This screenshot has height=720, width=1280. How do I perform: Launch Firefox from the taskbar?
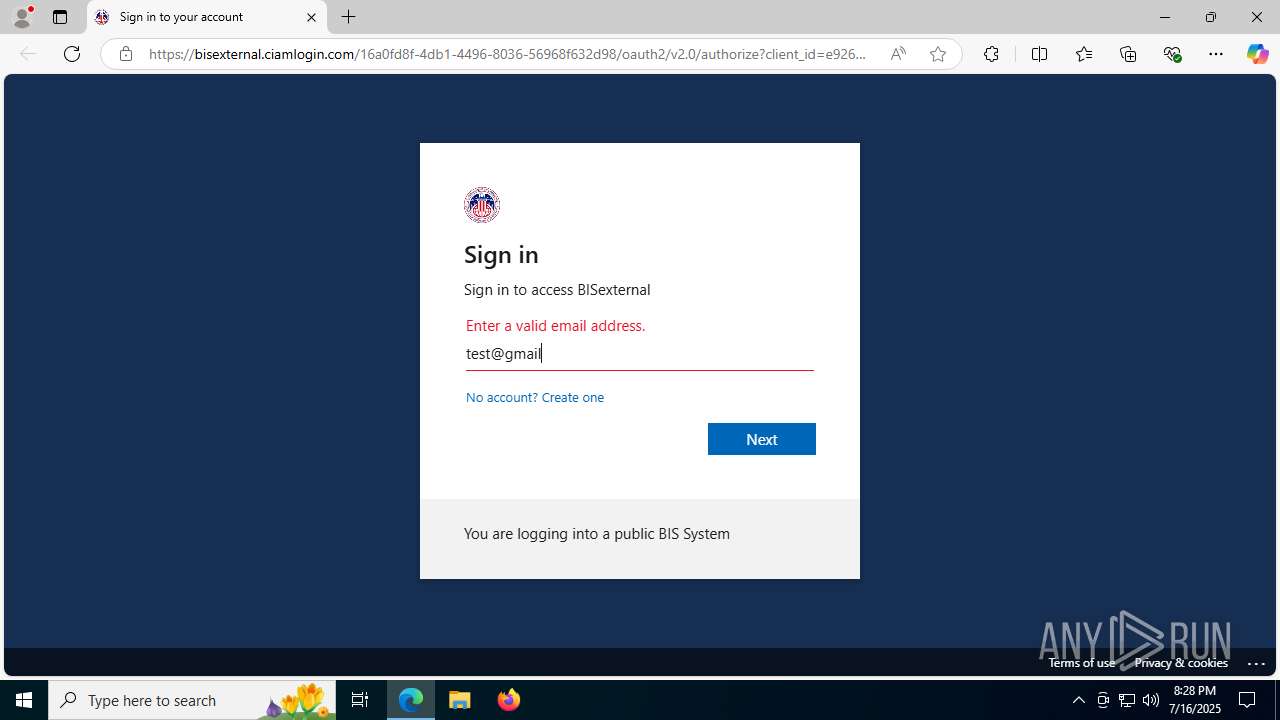[509, 700]
